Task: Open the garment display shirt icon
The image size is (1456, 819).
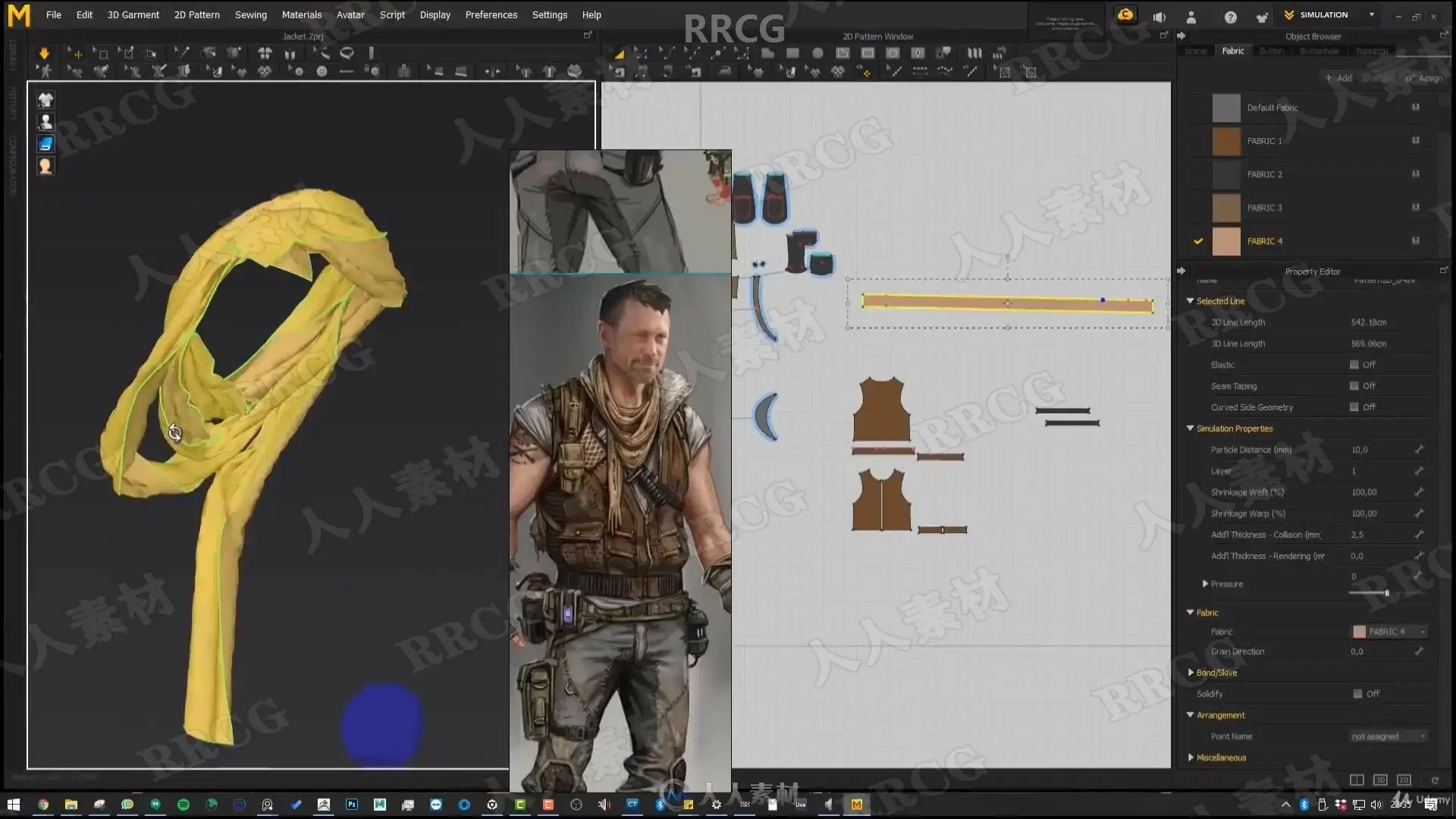Action: pyautogui.click(x=45, y=100)
